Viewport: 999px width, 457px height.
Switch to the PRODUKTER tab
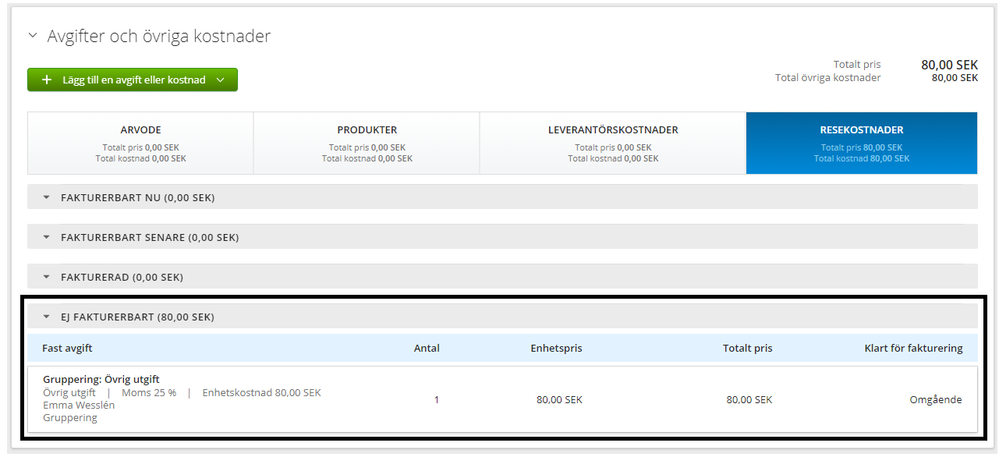(x=366, y=143)
